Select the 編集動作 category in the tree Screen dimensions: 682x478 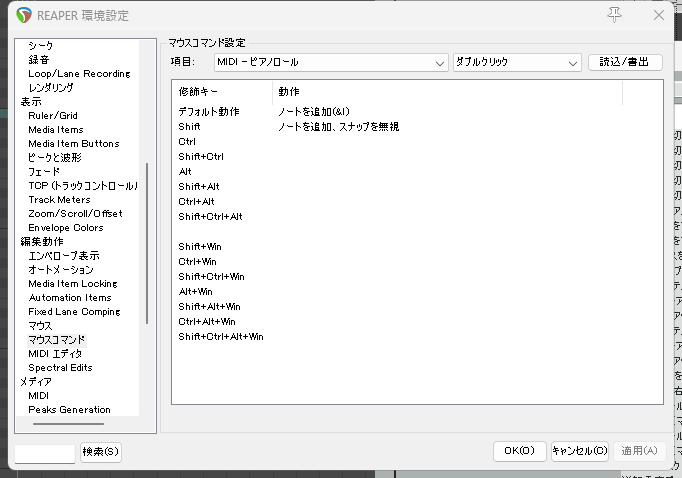tap(42, 241)
